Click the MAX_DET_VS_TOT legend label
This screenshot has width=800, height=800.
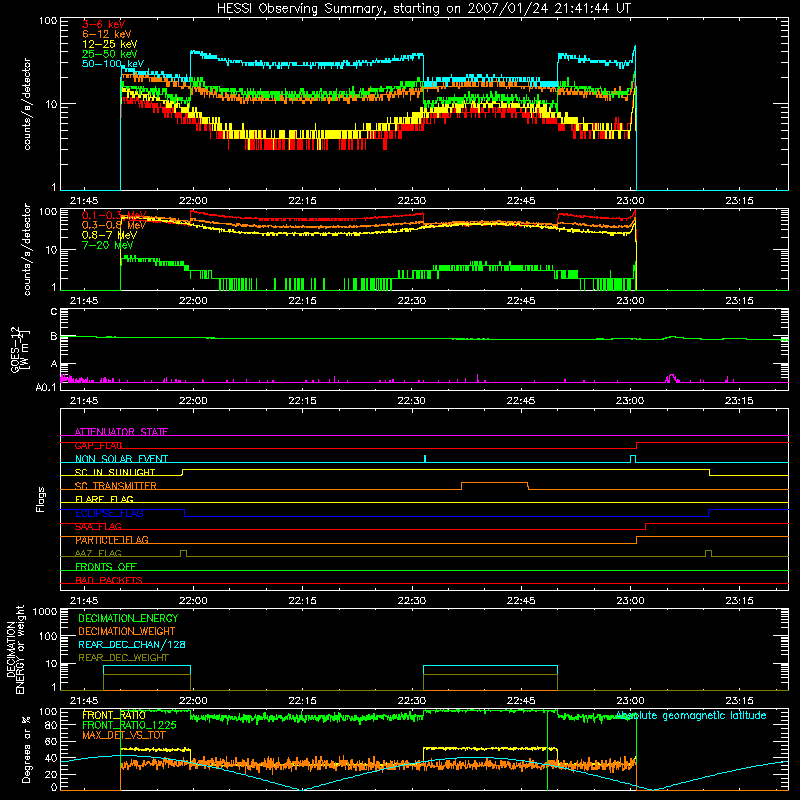[124, 735]
